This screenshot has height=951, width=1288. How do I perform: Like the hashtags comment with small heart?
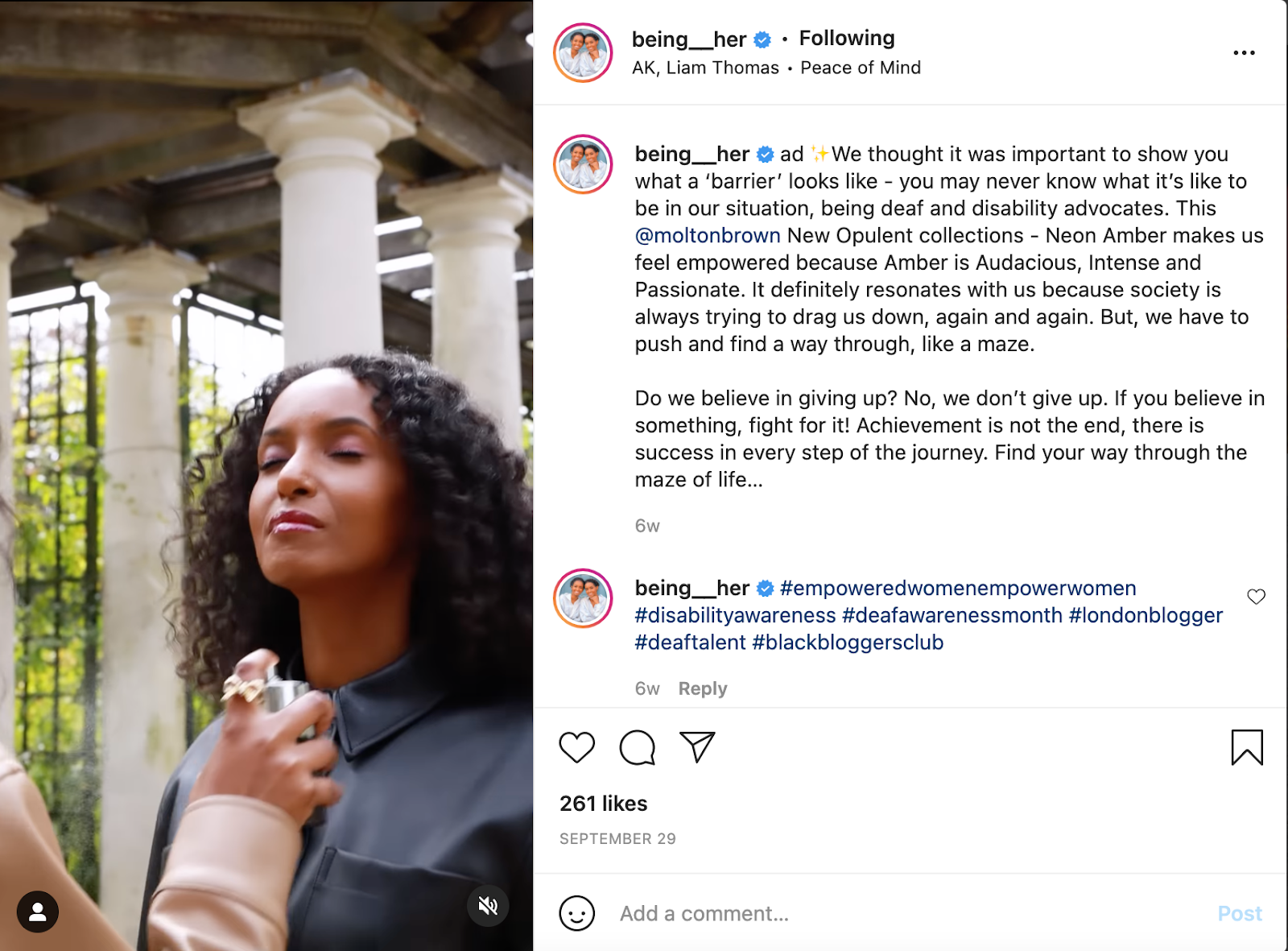click(1256, 597)
